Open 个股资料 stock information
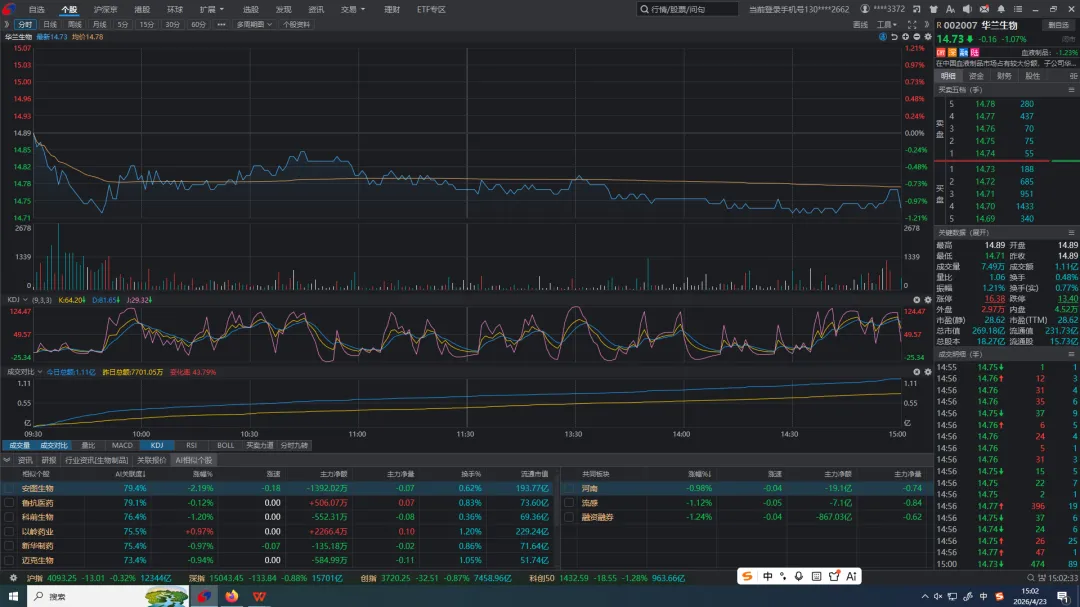This screenshot has height=607, width=1080. 296,24
